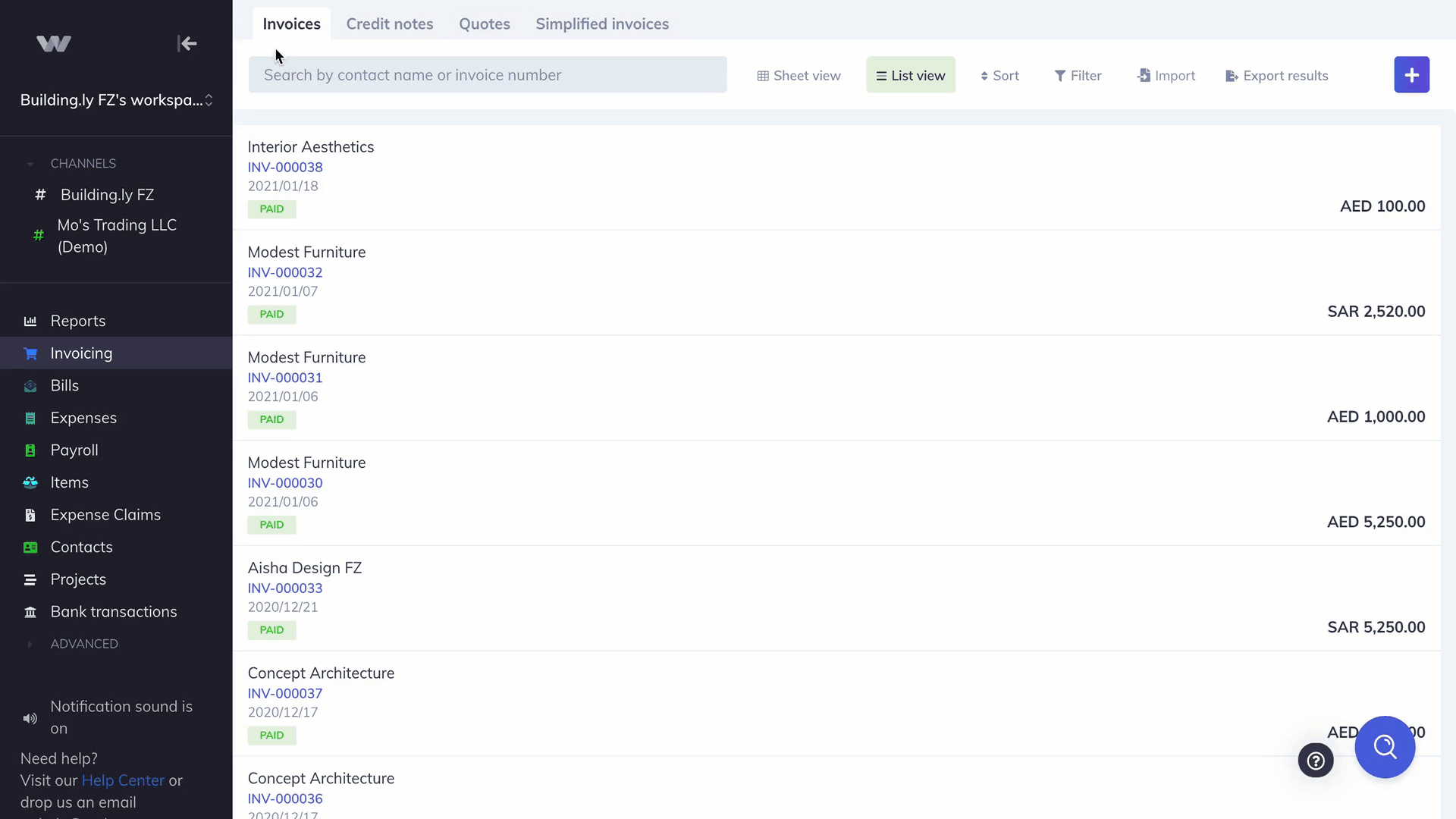Click the Reports chart icon
1456x819 pixels.
click(x=30, y=322)
